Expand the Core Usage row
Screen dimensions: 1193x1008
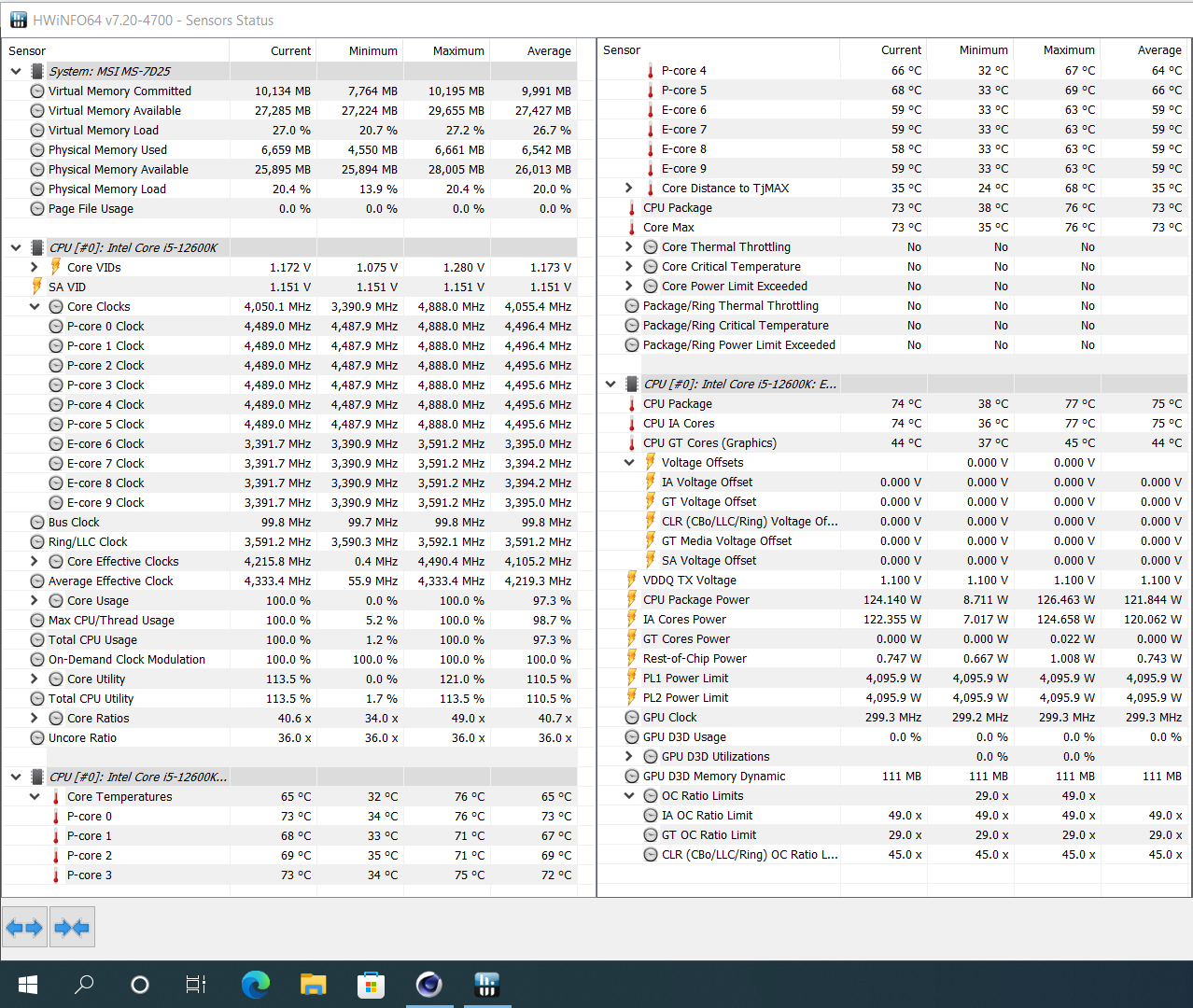pos(35,600)
